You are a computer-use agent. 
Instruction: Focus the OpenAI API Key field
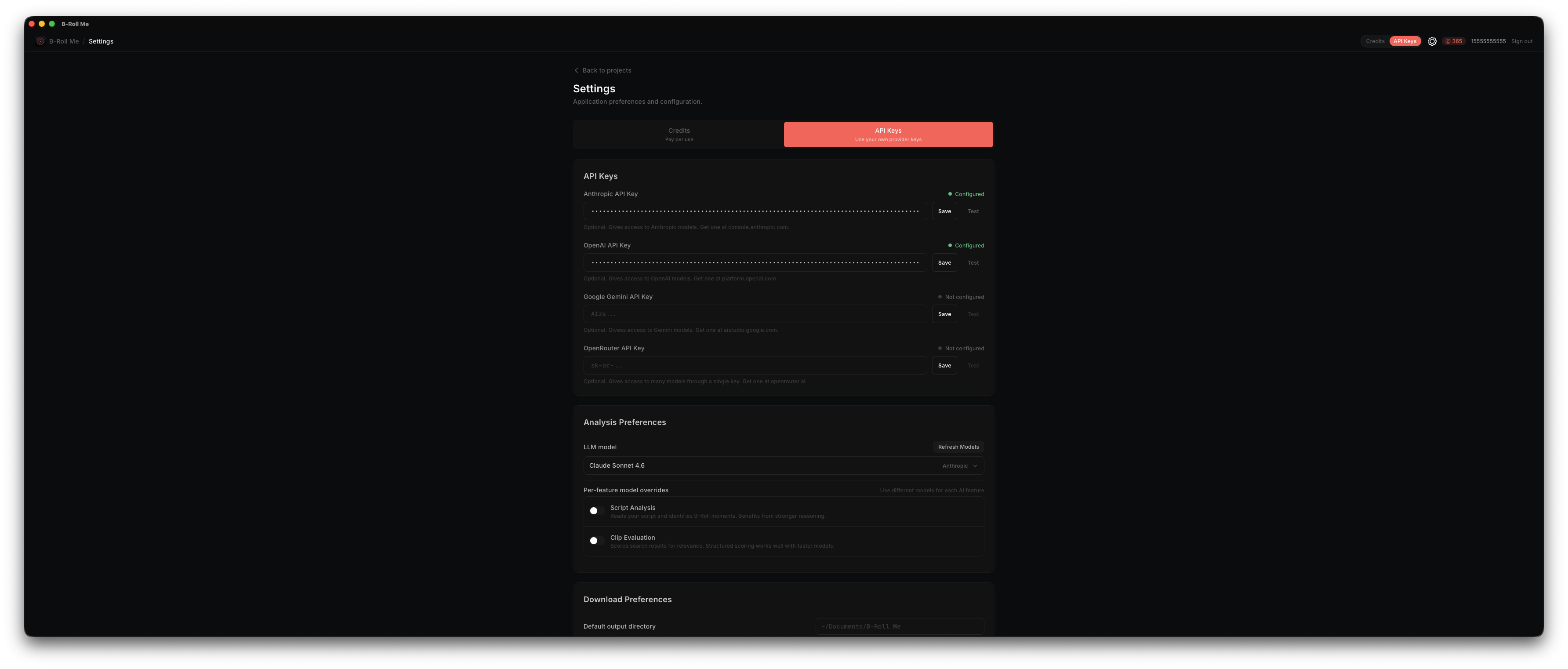[x=755, y=263]
